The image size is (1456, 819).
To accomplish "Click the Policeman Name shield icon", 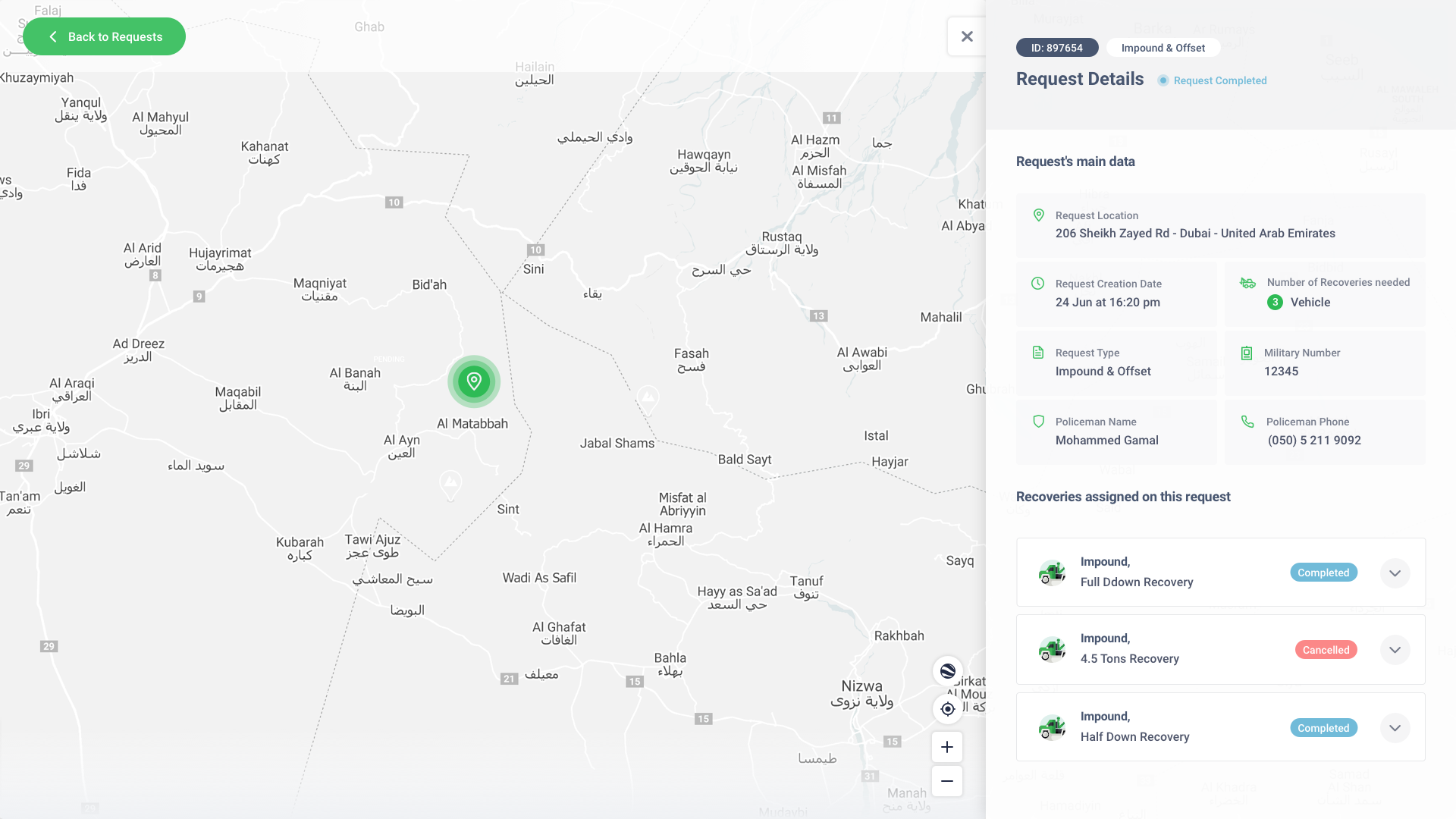I will (1039, 421).
